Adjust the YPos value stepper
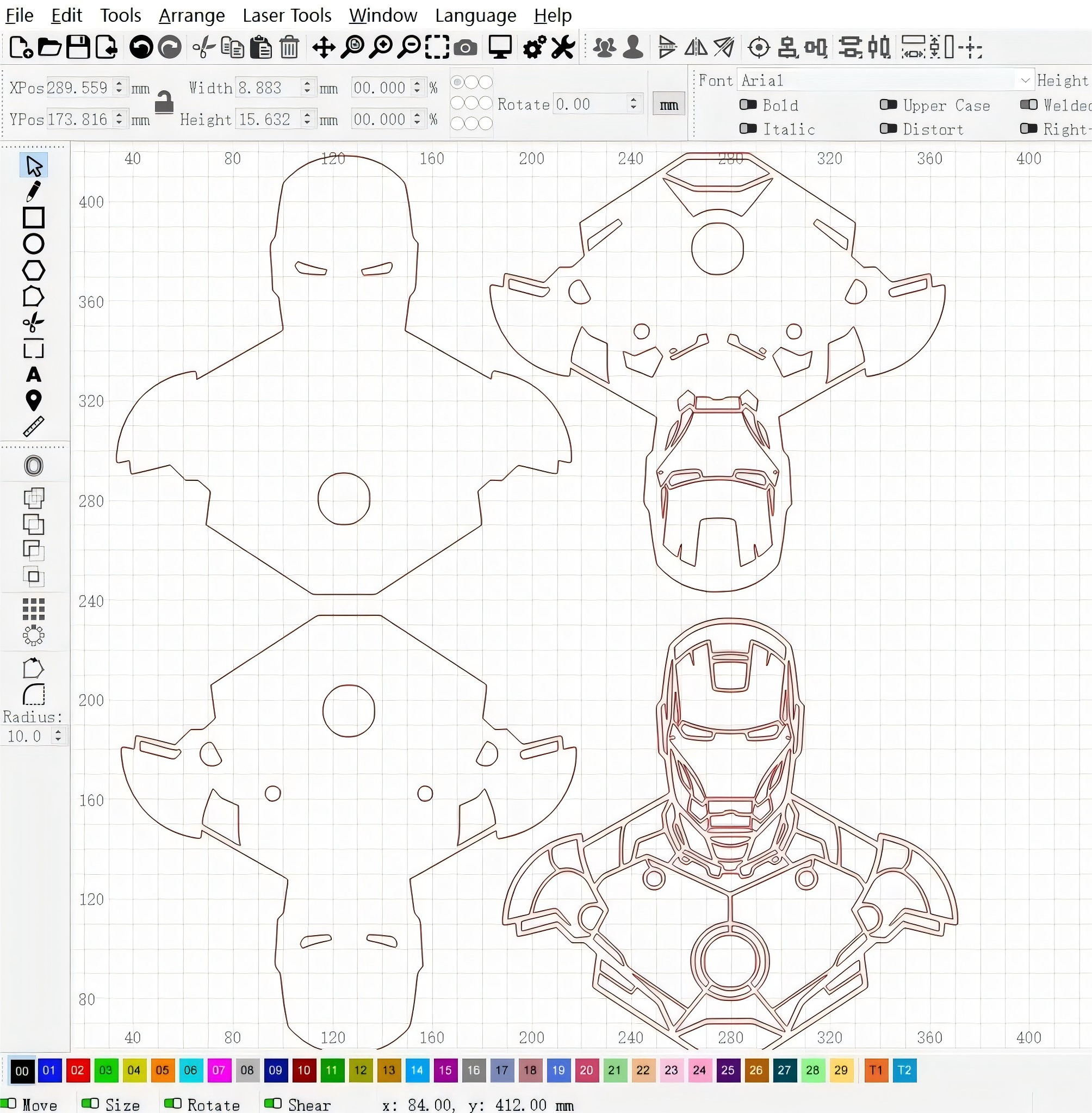Viewport: 1092px width, 1113px height. tap(119, 119)
